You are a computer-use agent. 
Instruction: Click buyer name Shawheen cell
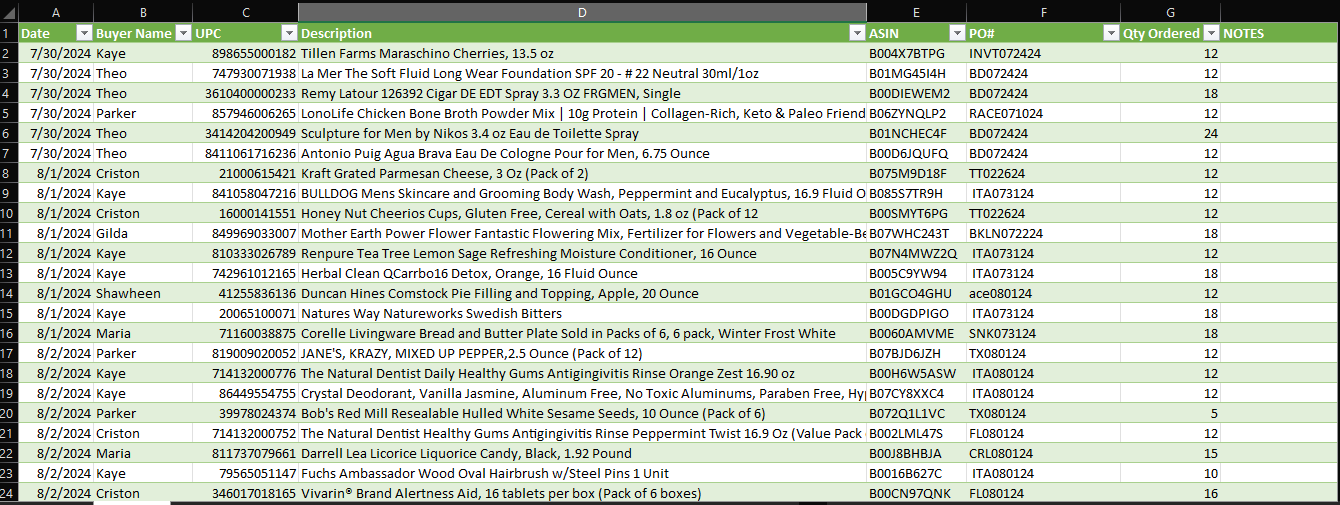(143, 293)
